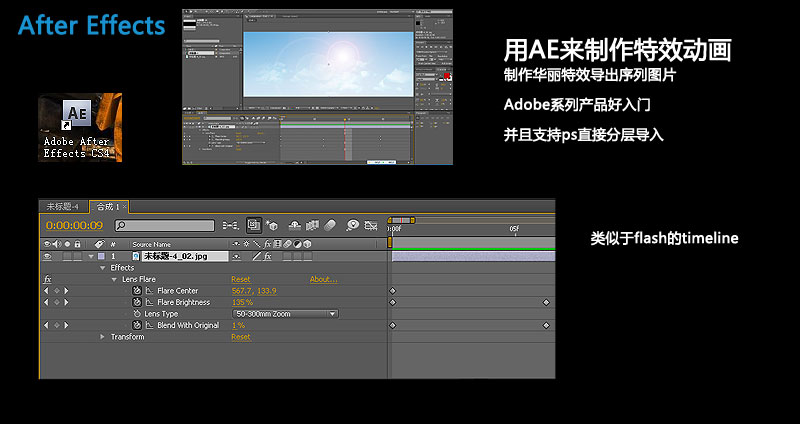Click the Flare Brightness value 135 %

pos(242,302)
